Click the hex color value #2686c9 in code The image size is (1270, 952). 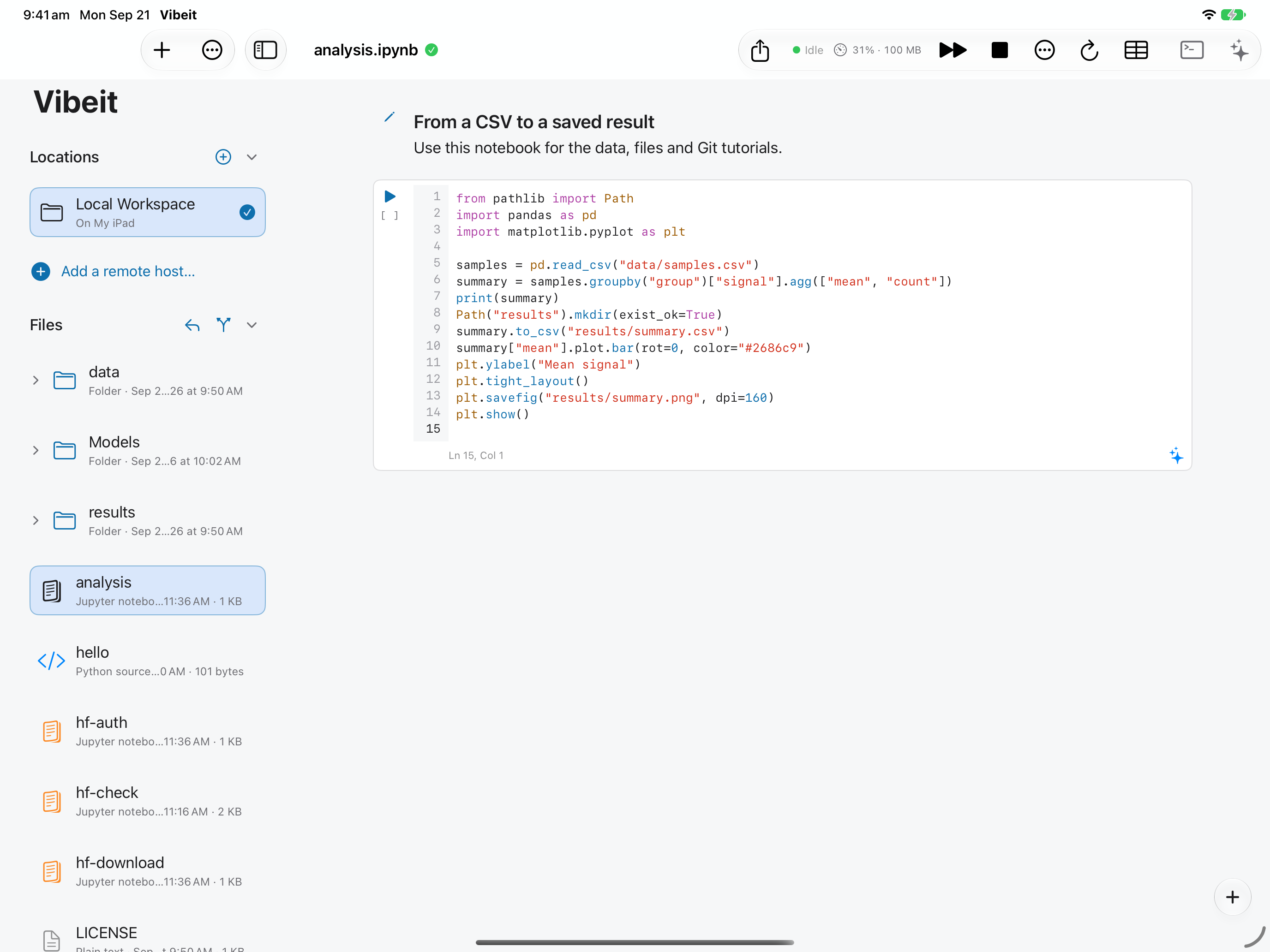point(771,348)
